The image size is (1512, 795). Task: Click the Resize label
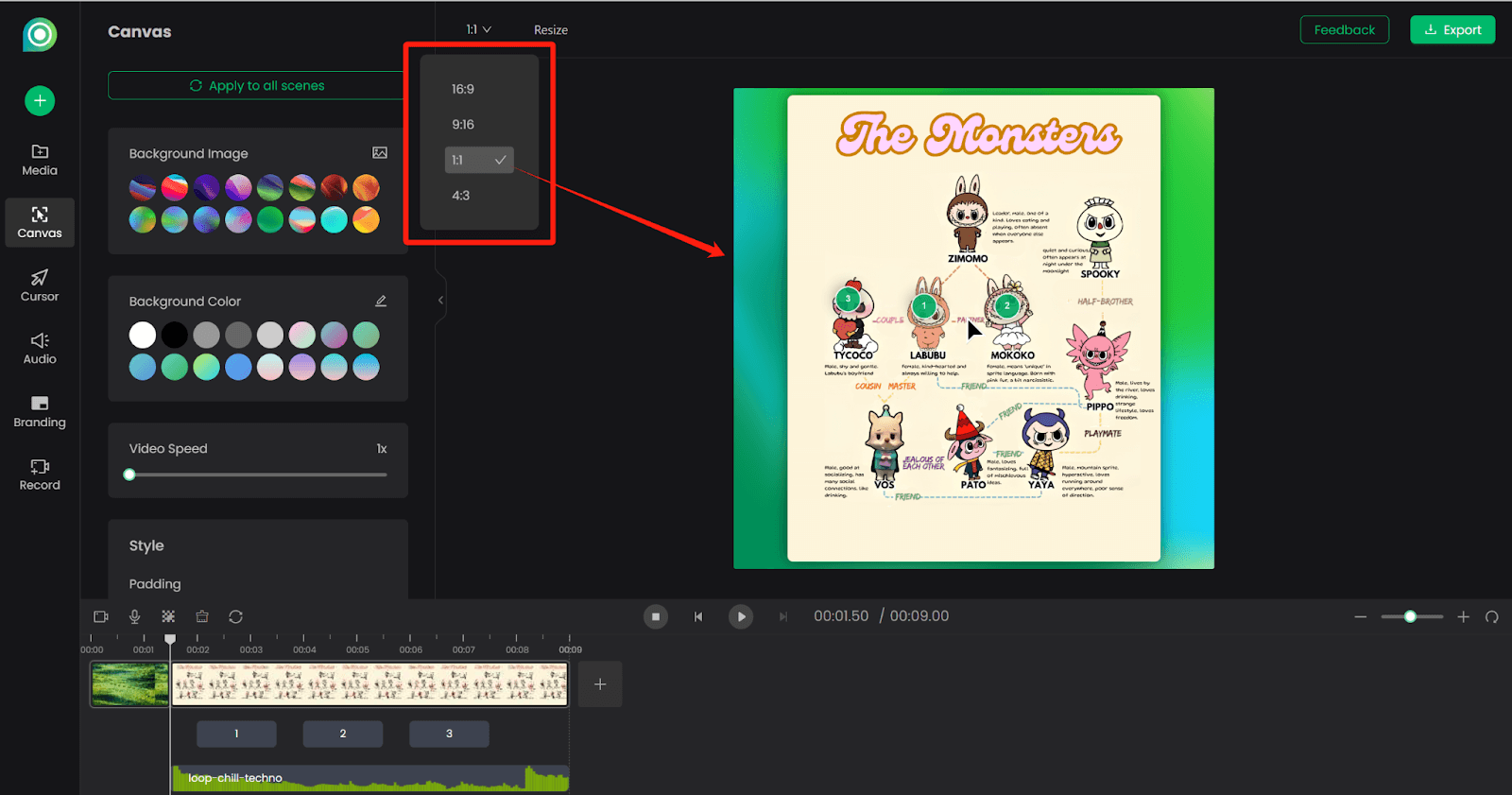(x=551, y=30)
